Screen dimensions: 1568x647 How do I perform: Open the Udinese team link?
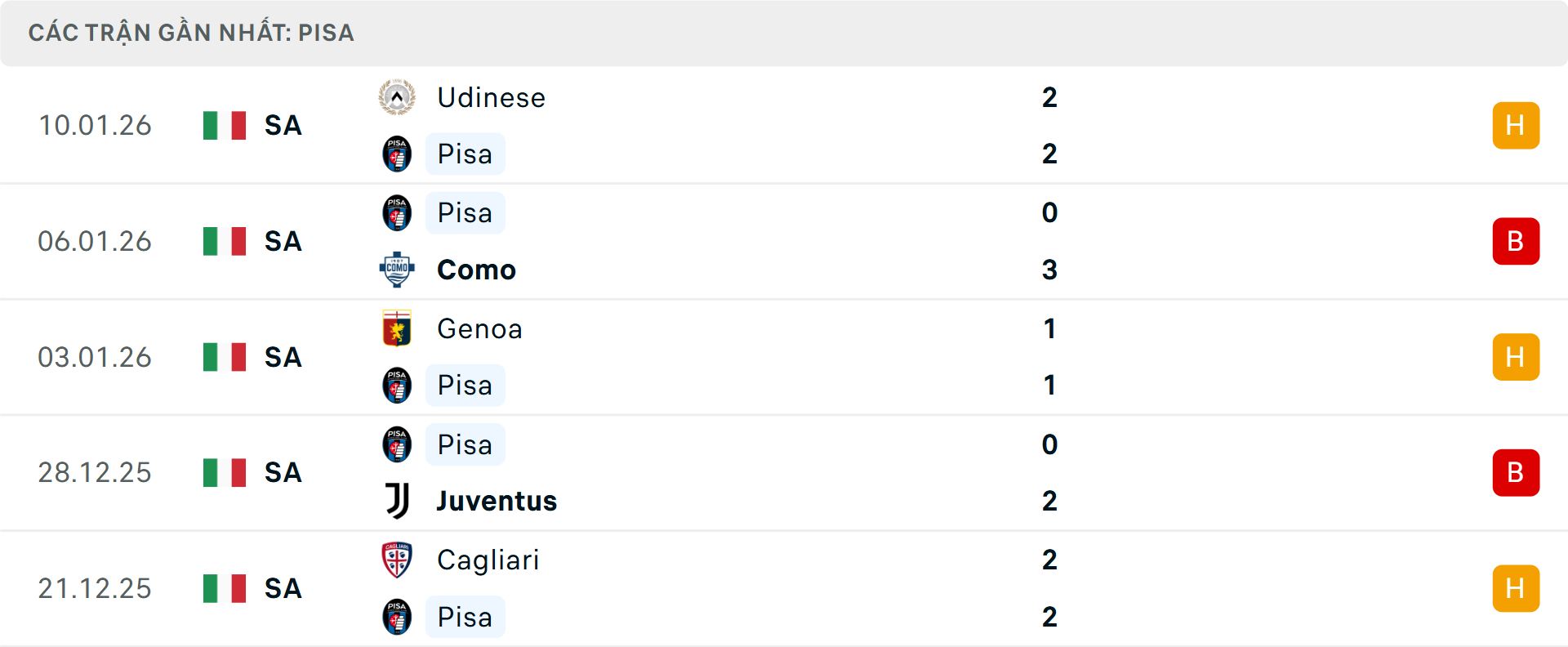pos(491,97)
